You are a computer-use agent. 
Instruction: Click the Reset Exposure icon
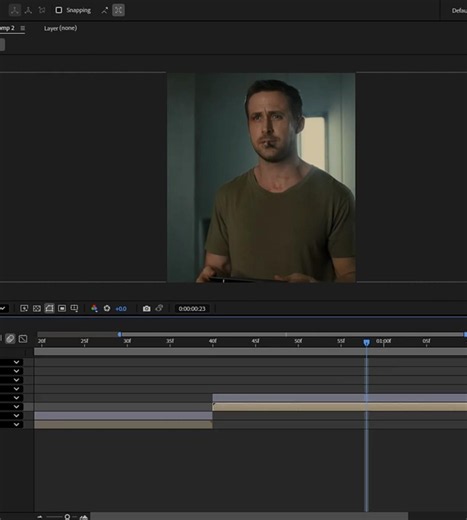(x=107, y=309)
